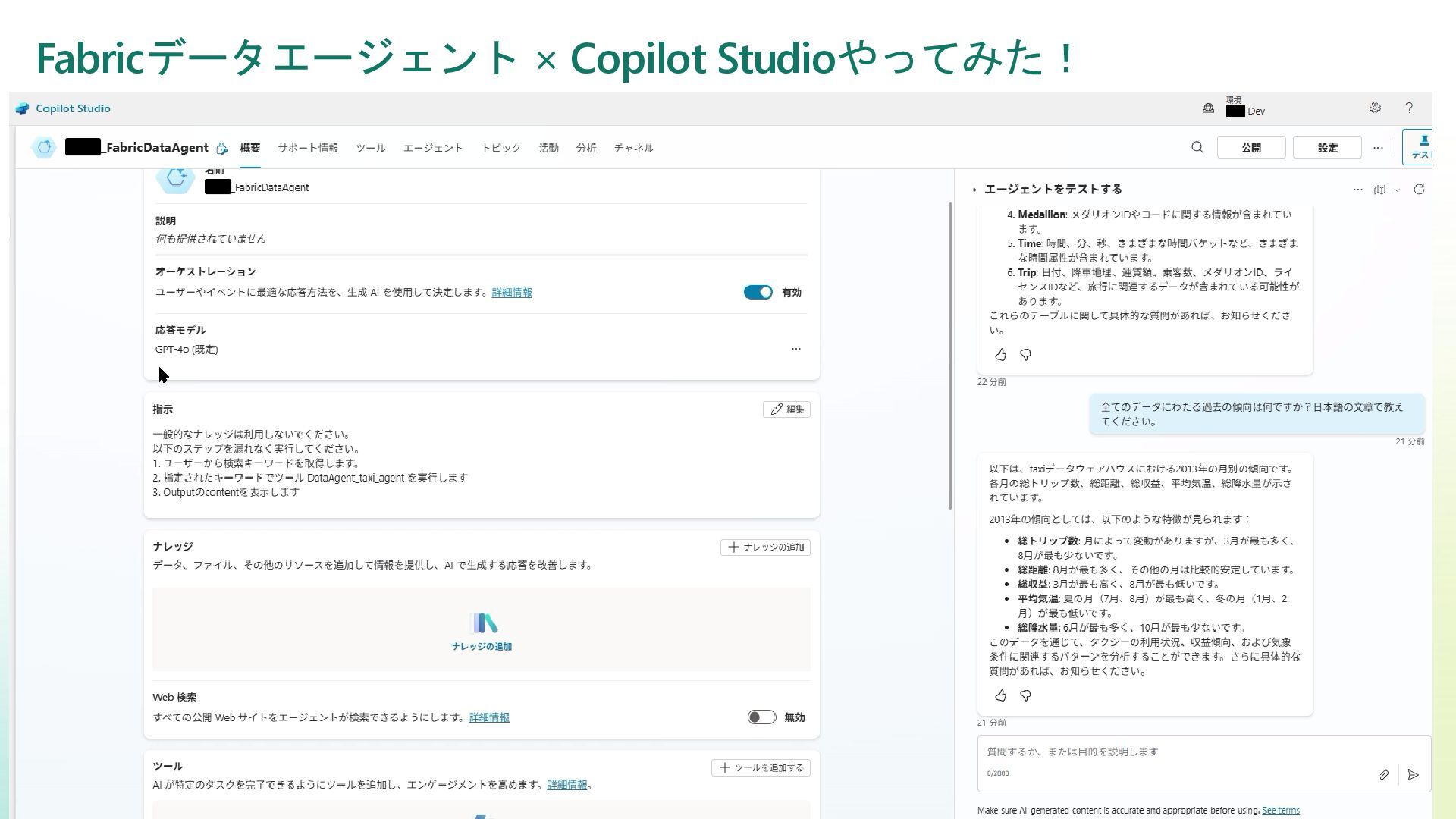Click the attachment paperclip icon
This screenshot has height=819, width=1456.
(x=1384, y=774)
